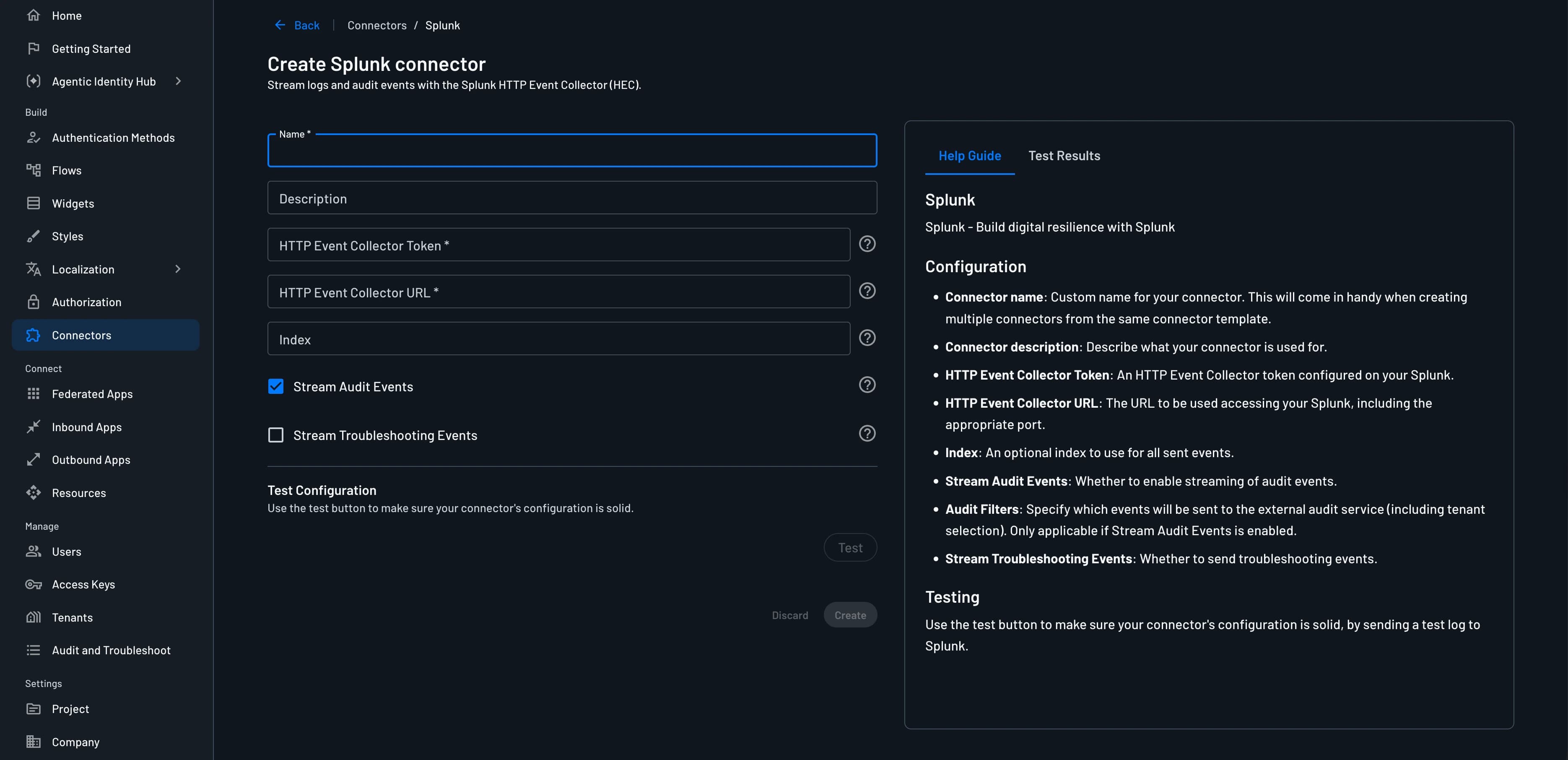
Task: Click the Inbound Apps arrows icon
Action: [x=34, y=427]
